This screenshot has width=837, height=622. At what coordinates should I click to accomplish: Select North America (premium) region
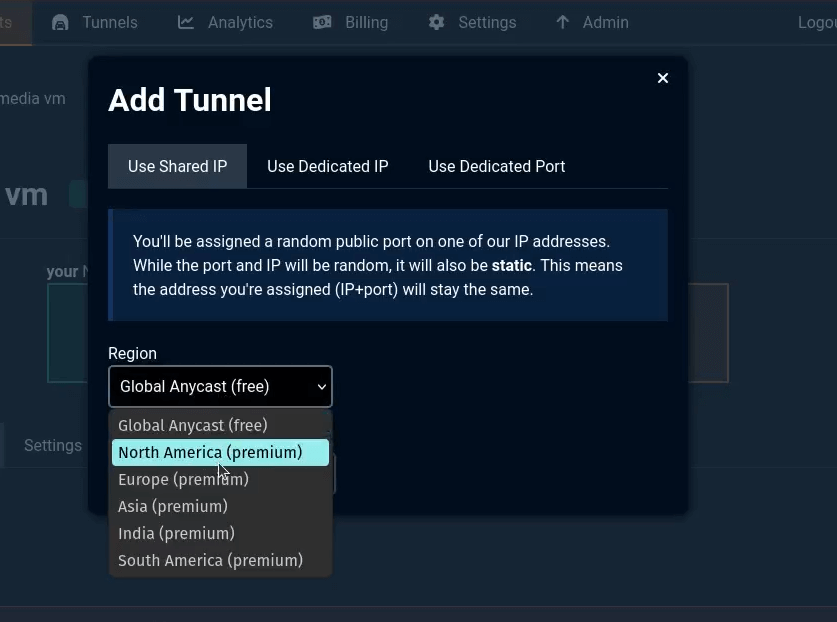210,452
